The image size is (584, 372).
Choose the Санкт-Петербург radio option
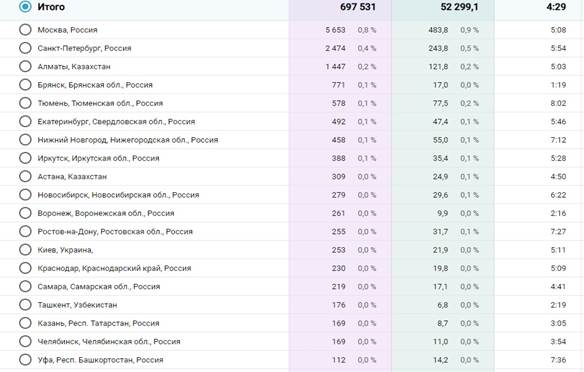coord(25,48)
